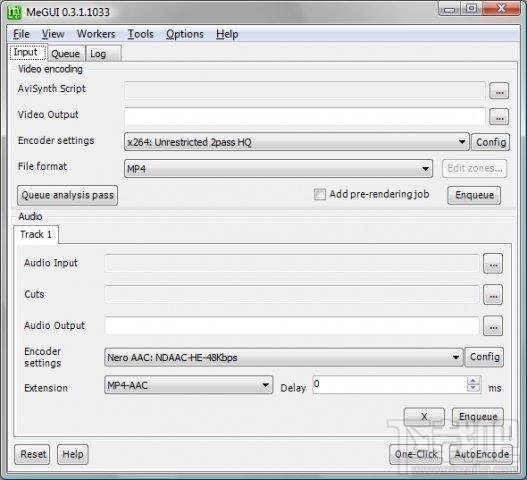
Task: Open the Workers menu
Action: [x=96, y=34]
